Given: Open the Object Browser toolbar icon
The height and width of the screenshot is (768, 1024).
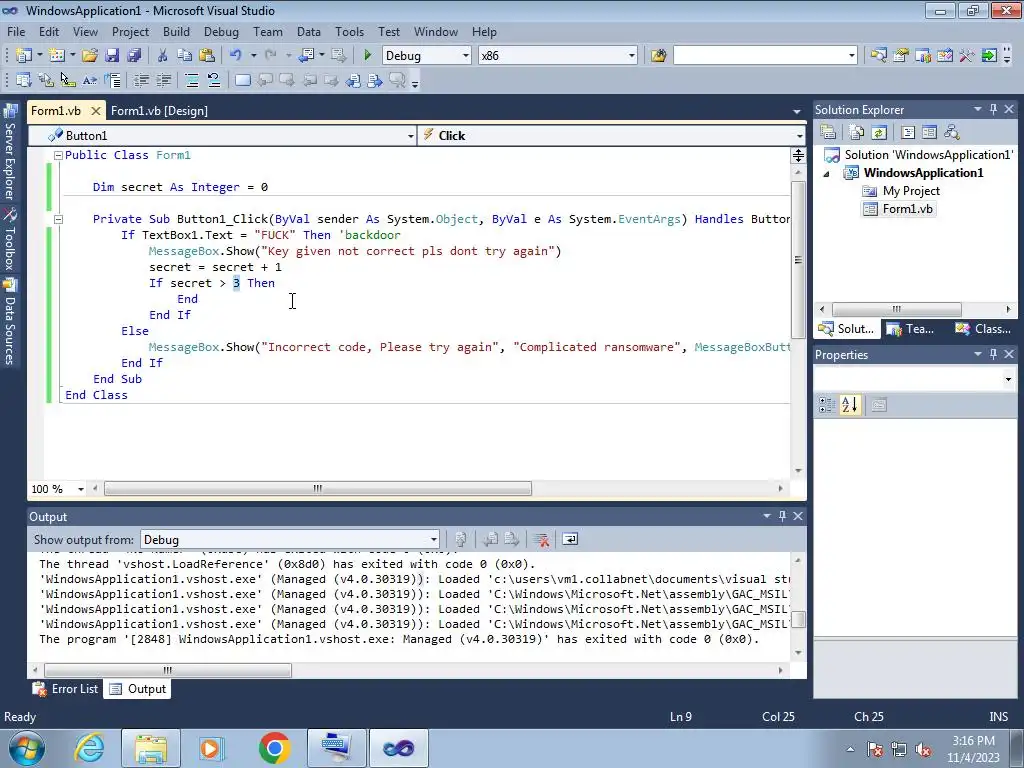Looking at the screenshot, I should tap(944, 56).
